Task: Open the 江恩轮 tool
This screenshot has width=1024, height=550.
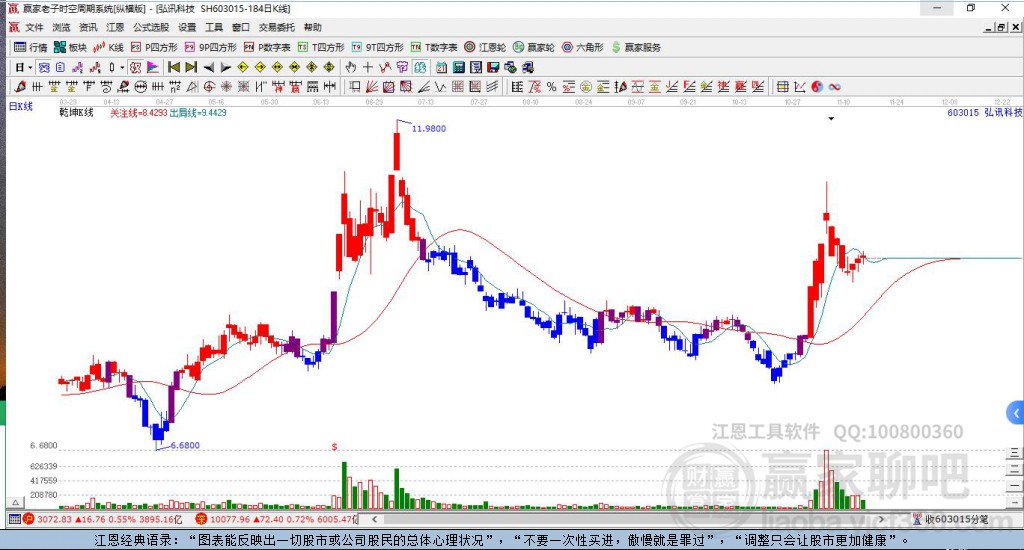Action: pyautogui.click(x=485, y=47)
